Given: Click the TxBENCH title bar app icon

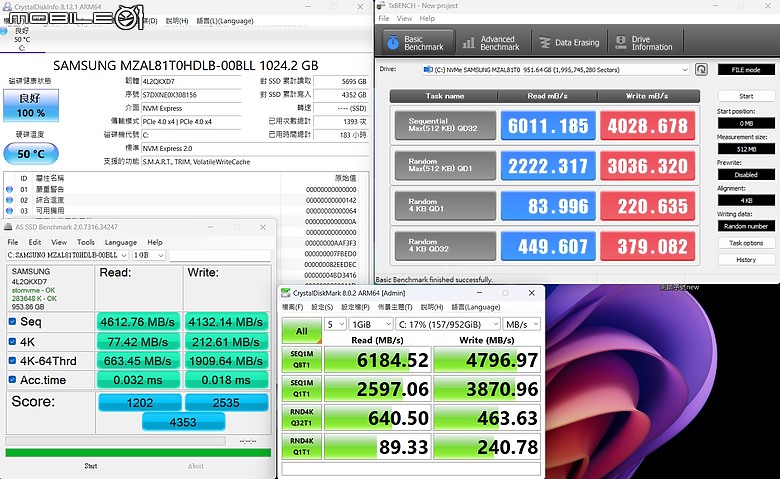Looking at the screenshot, I should click(381, 5).
